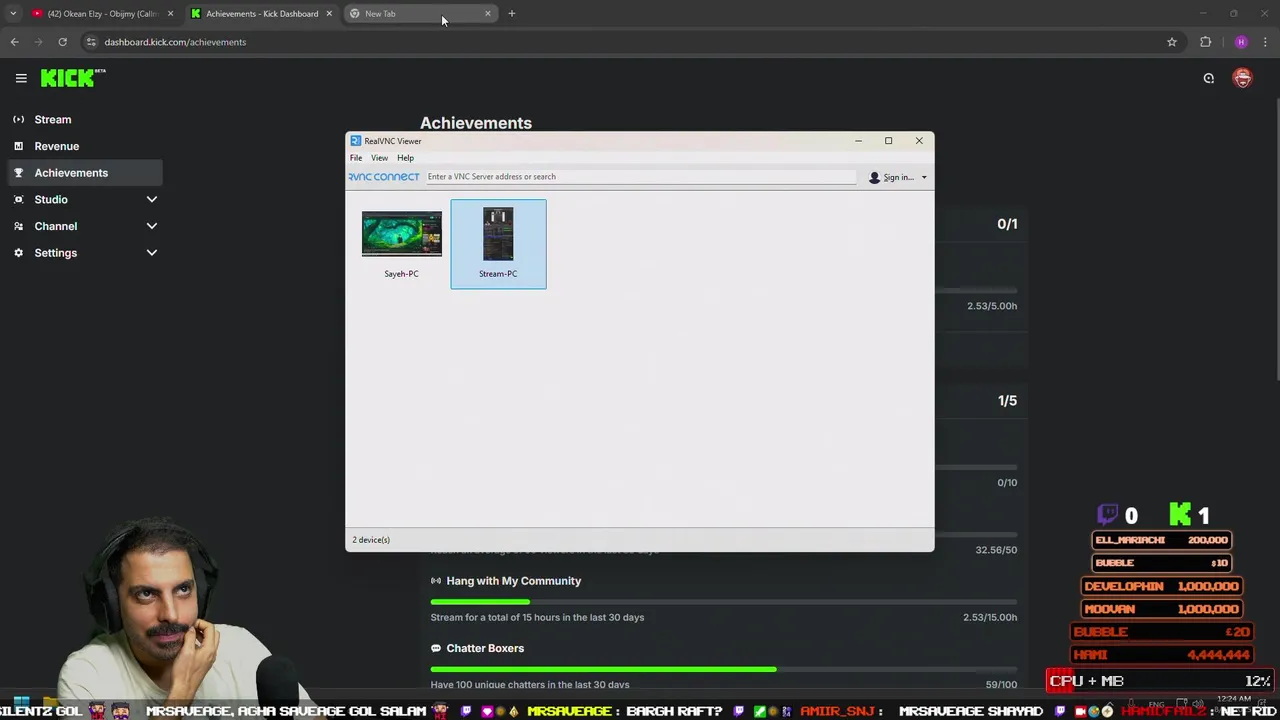The height and width of the screenshot is (720, 1280).
Task: Click the Chatter Boxers progress bar
Action: click(724, 669)
